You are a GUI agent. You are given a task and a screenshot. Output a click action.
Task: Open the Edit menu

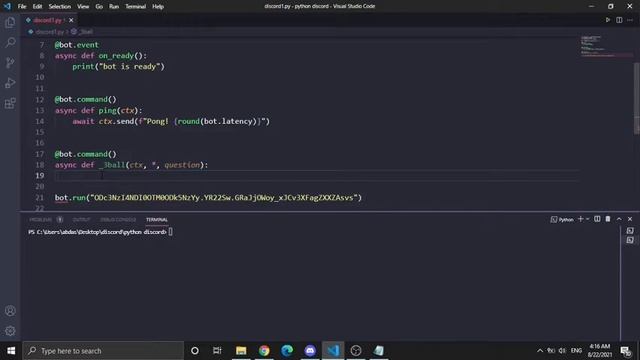[x=37, y=7]
